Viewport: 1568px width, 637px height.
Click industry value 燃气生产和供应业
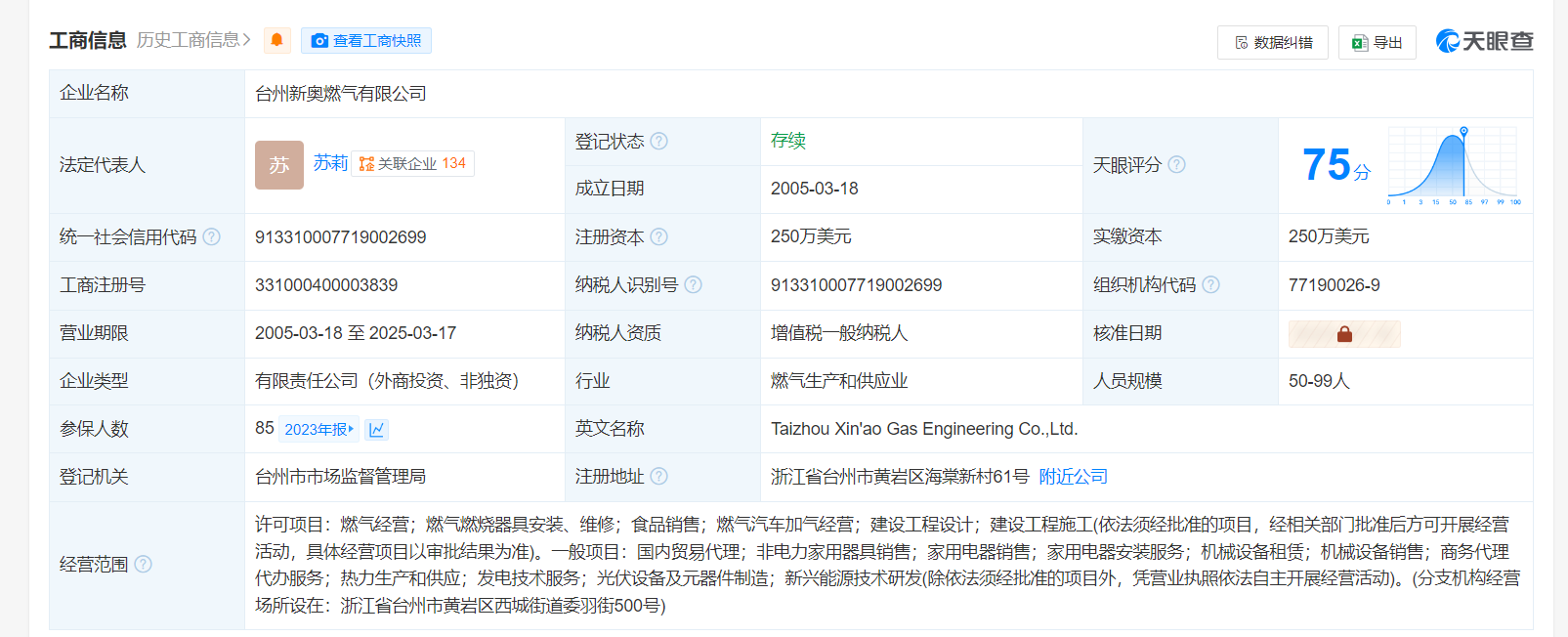839,381
